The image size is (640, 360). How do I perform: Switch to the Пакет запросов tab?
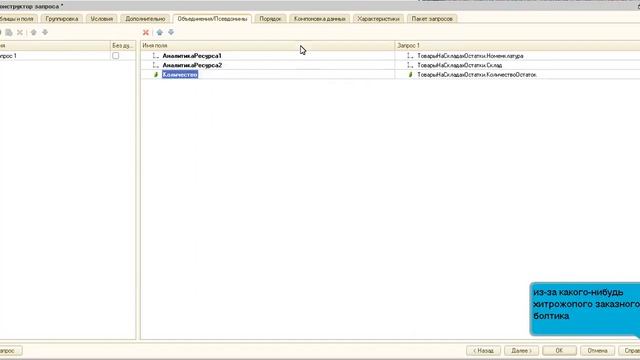point(432,19)
